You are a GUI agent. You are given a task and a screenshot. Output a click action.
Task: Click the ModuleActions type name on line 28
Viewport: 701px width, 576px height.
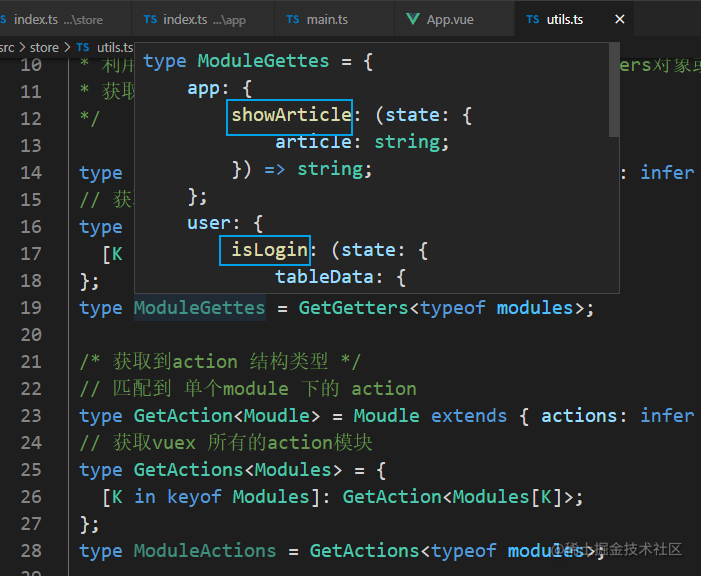click(205, 551)
